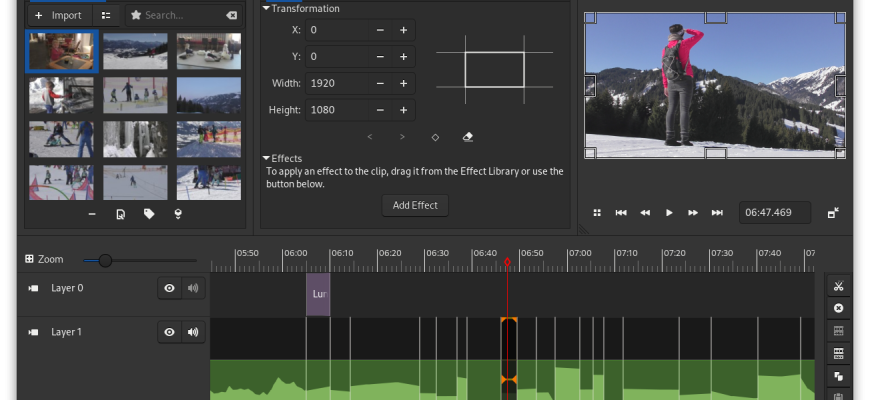
Task: Detach the viewer with the expand icon
Action: pos(833,212)
